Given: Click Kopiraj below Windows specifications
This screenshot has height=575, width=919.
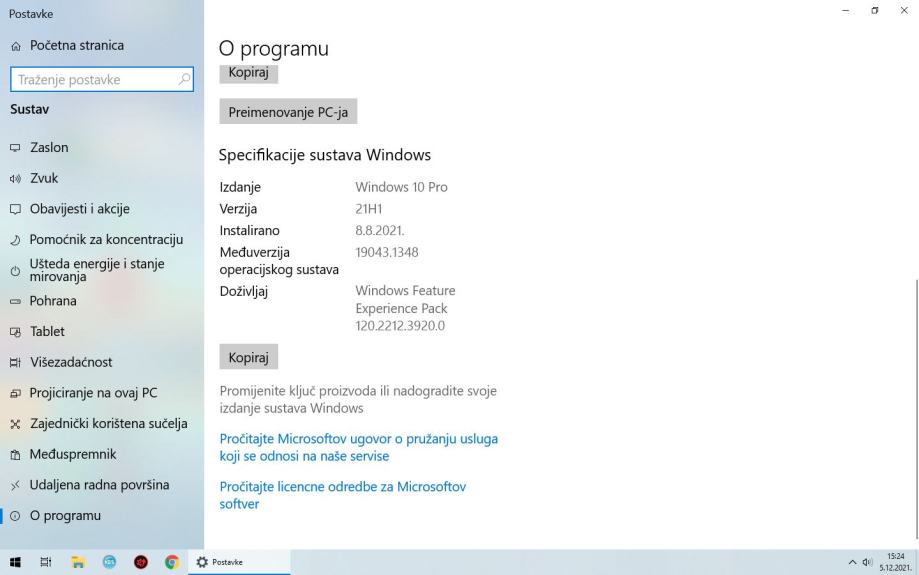Looking at the screenshot, I should point(249,357).
